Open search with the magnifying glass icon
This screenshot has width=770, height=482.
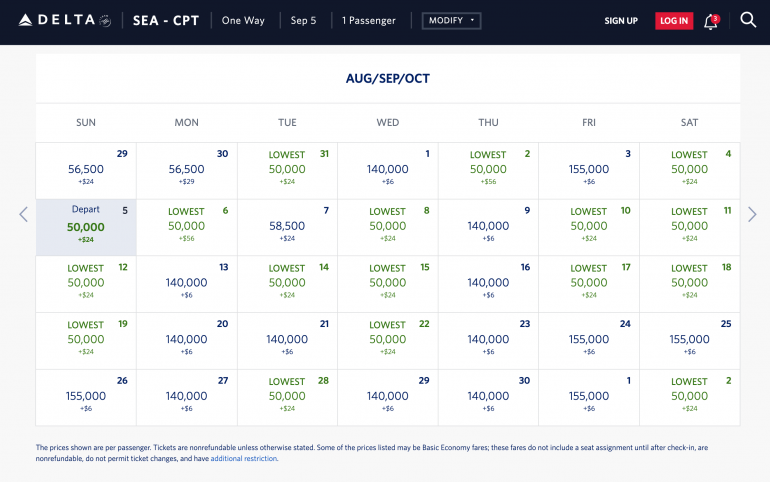(748, 20)
